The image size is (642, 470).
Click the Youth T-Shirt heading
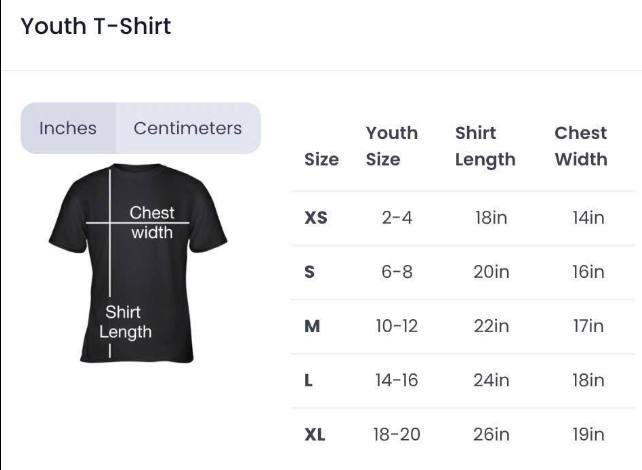point(96,26)
